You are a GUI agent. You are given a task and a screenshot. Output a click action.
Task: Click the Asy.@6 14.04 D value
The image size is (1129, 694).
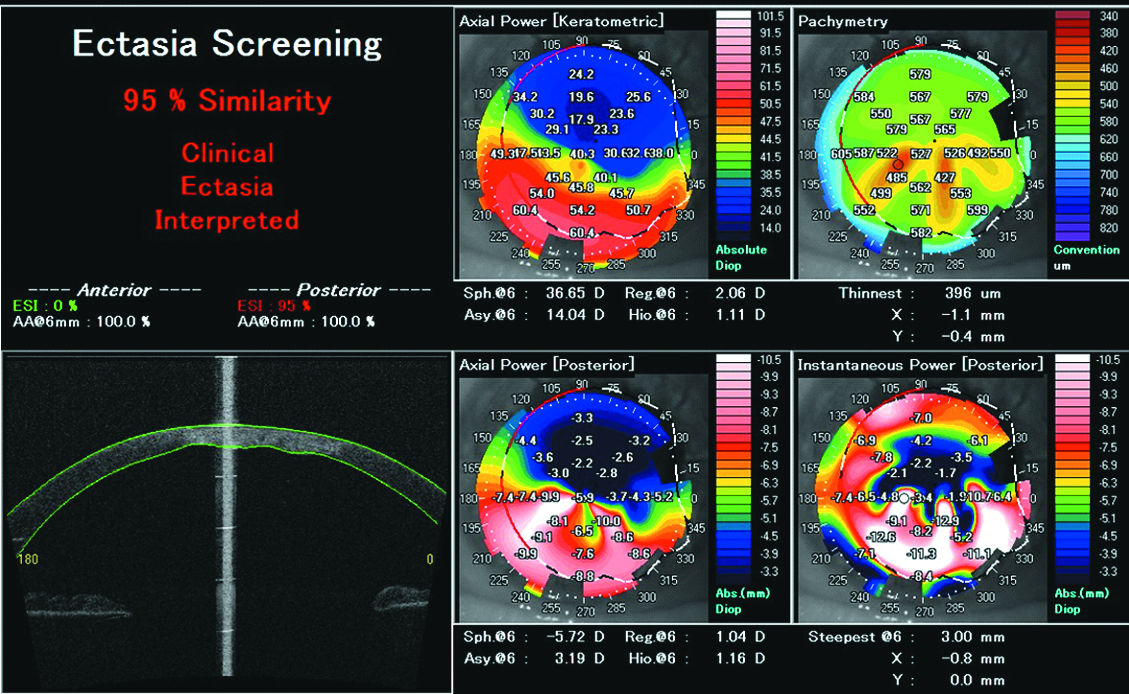(531, 314)
